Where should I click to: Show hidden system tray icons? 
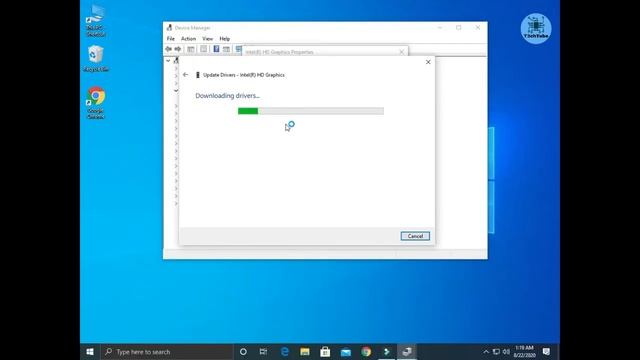click(x=486, y=352)
